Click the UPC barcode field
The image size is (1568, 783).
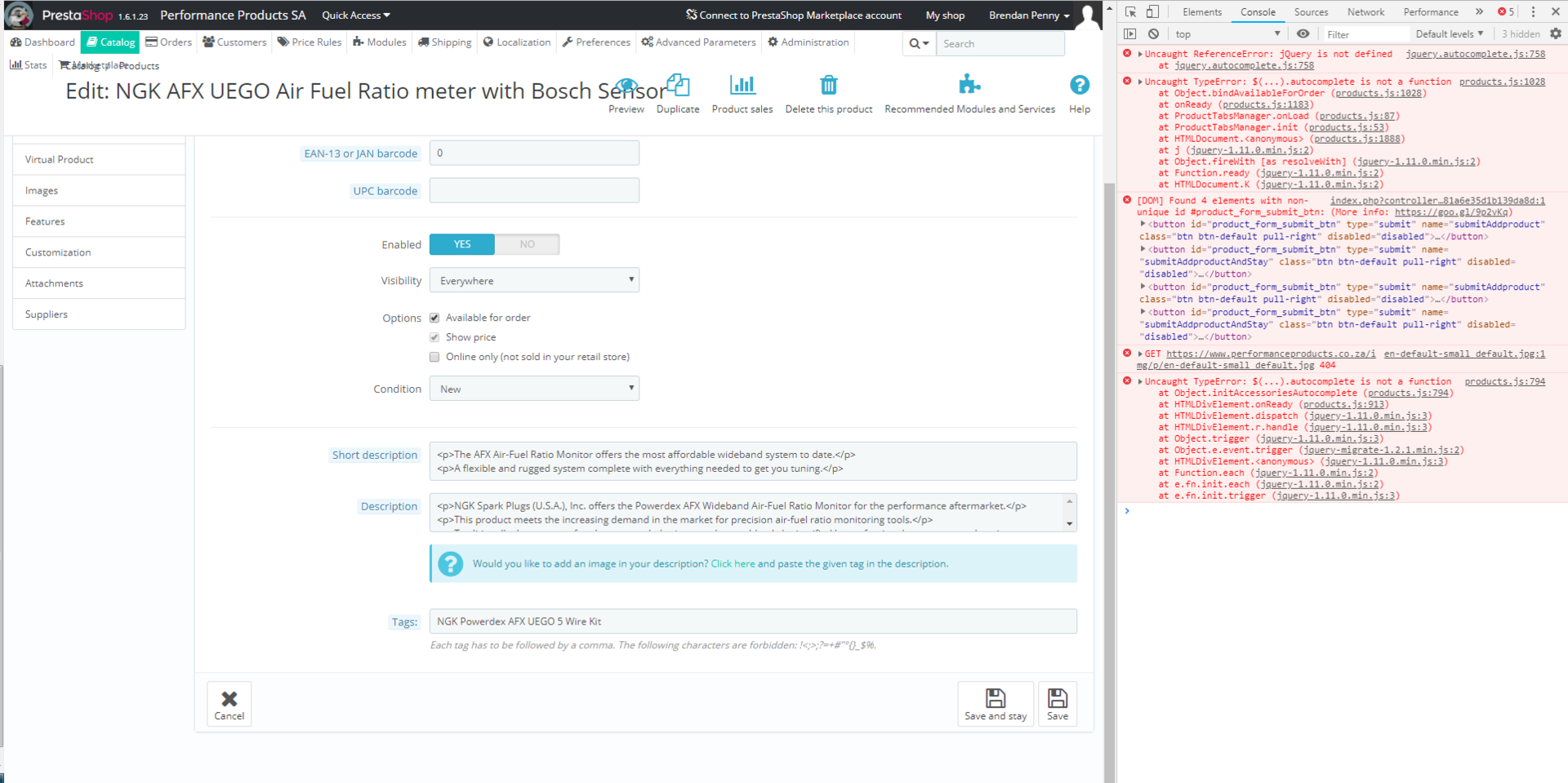534,190
